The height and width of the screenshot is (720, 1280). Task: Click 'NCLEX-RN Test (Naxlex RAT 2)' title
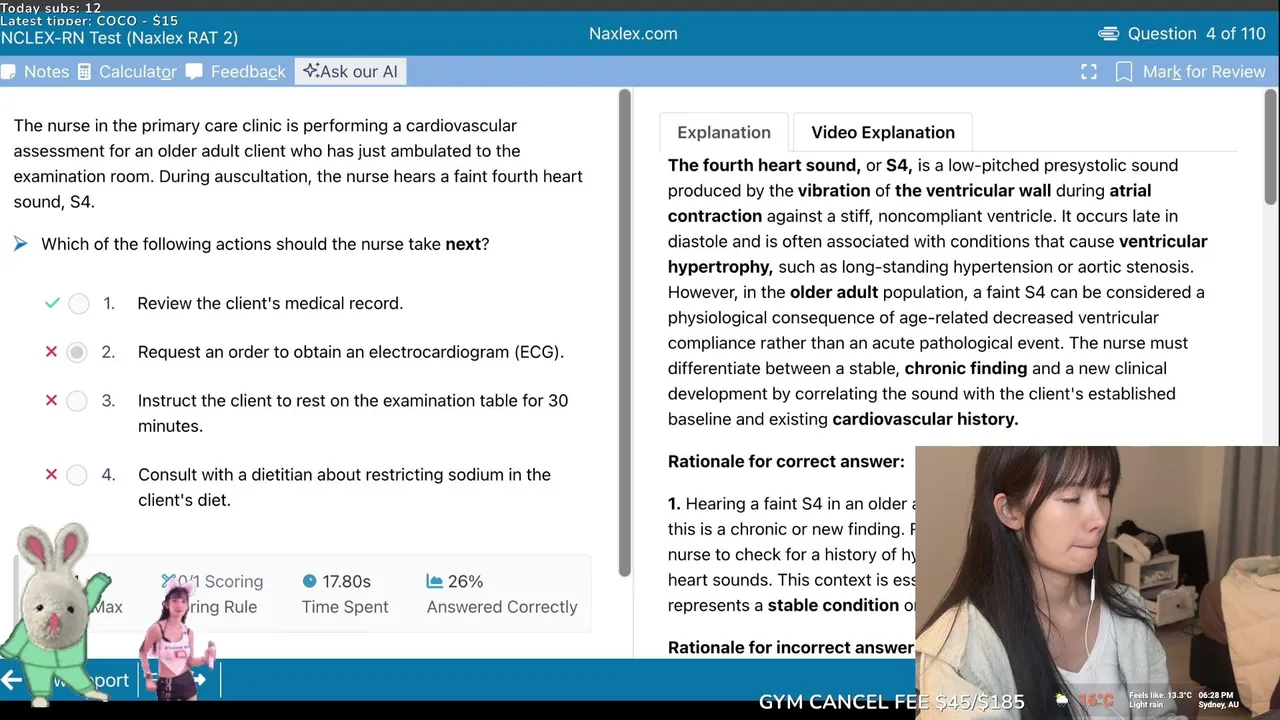coord(119,39)
